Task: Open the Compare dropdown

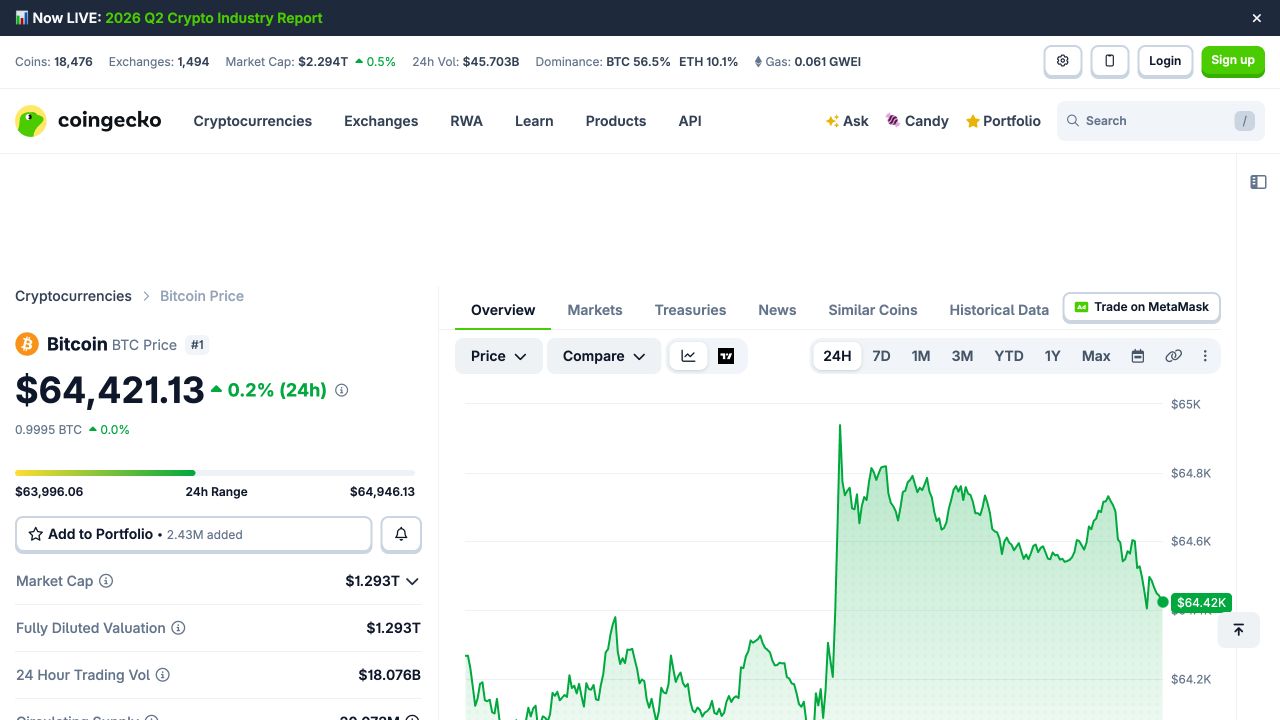Action: (x=604, y=356)
